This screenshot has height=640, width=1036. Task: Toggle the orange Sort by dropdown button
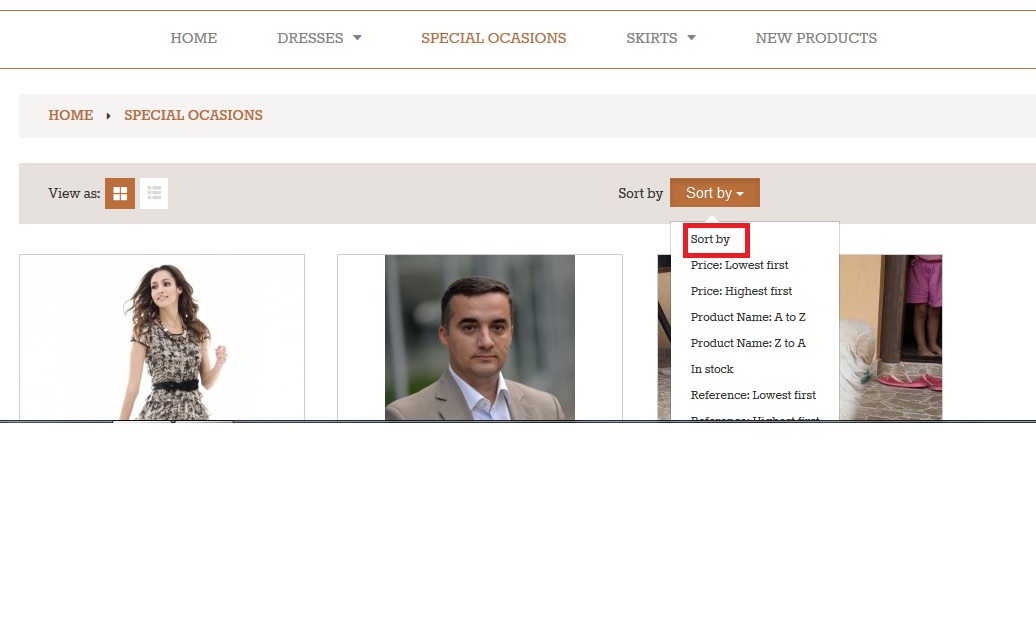(715, 193)
